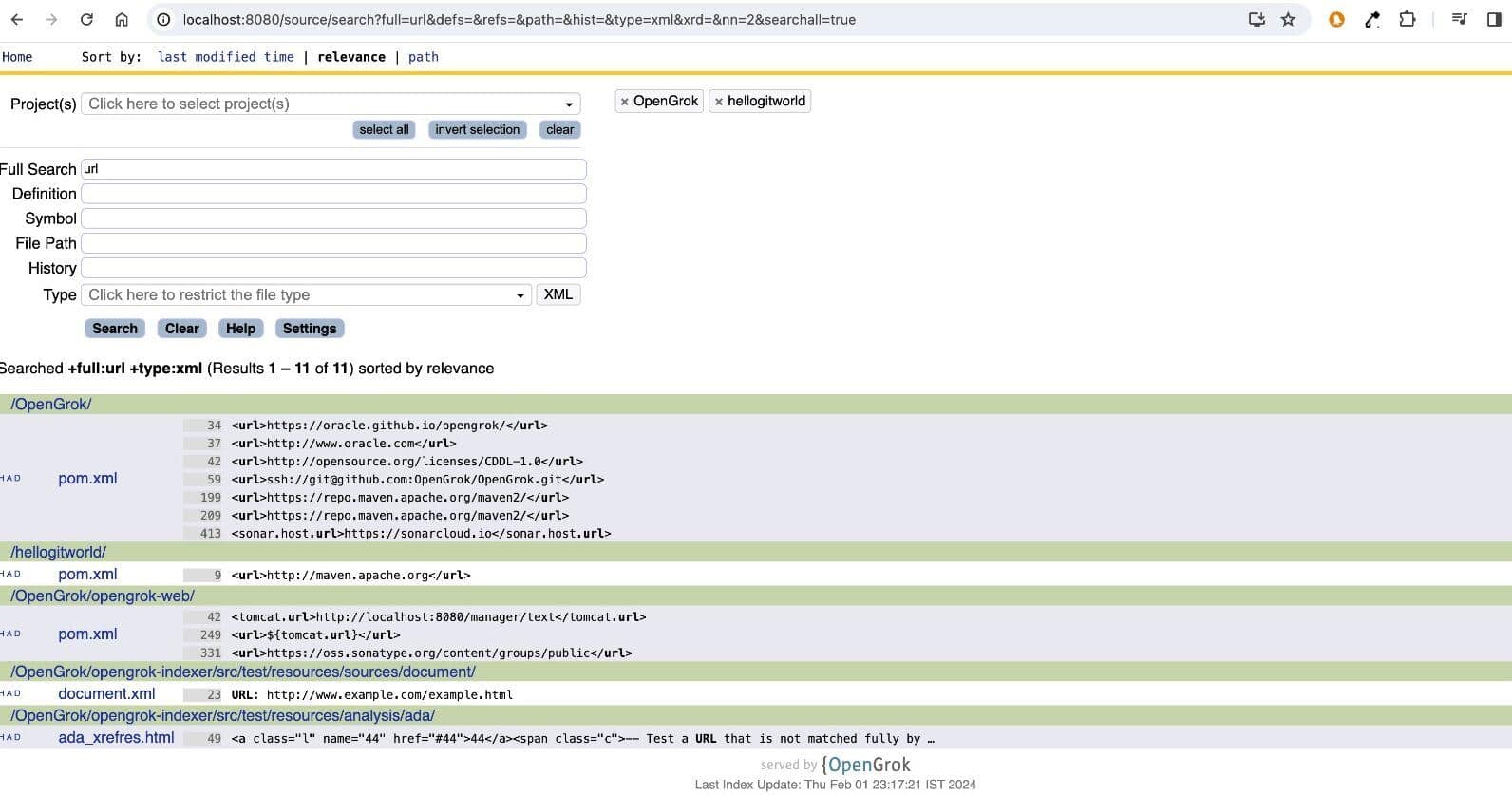The image size is (1512, 795).
Task: Reload the current page
Action: point(86,19)
